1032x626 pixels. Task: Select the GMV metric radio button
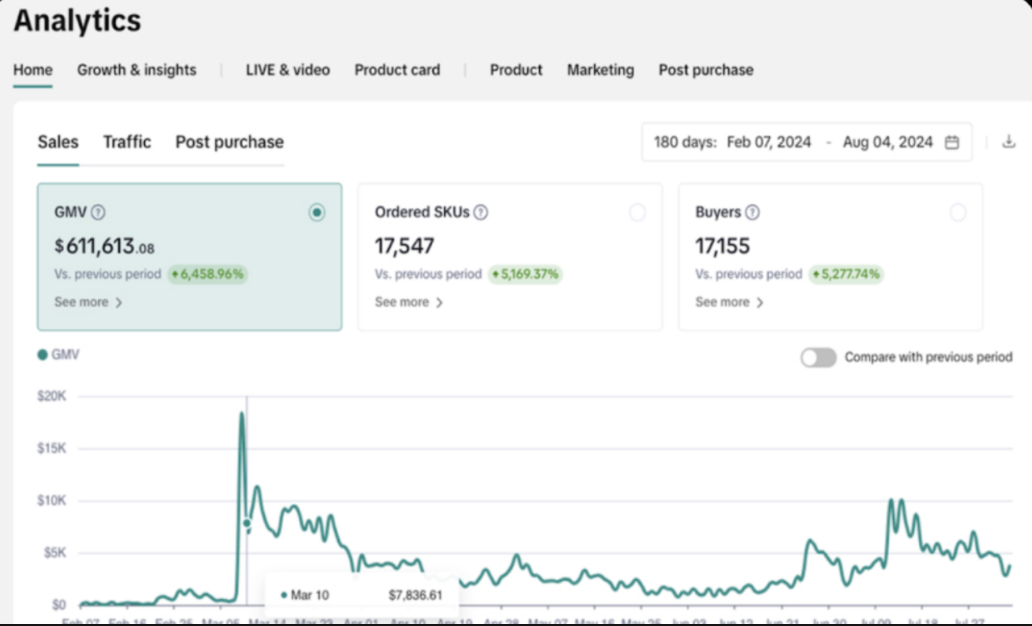[x=317, y=212]
